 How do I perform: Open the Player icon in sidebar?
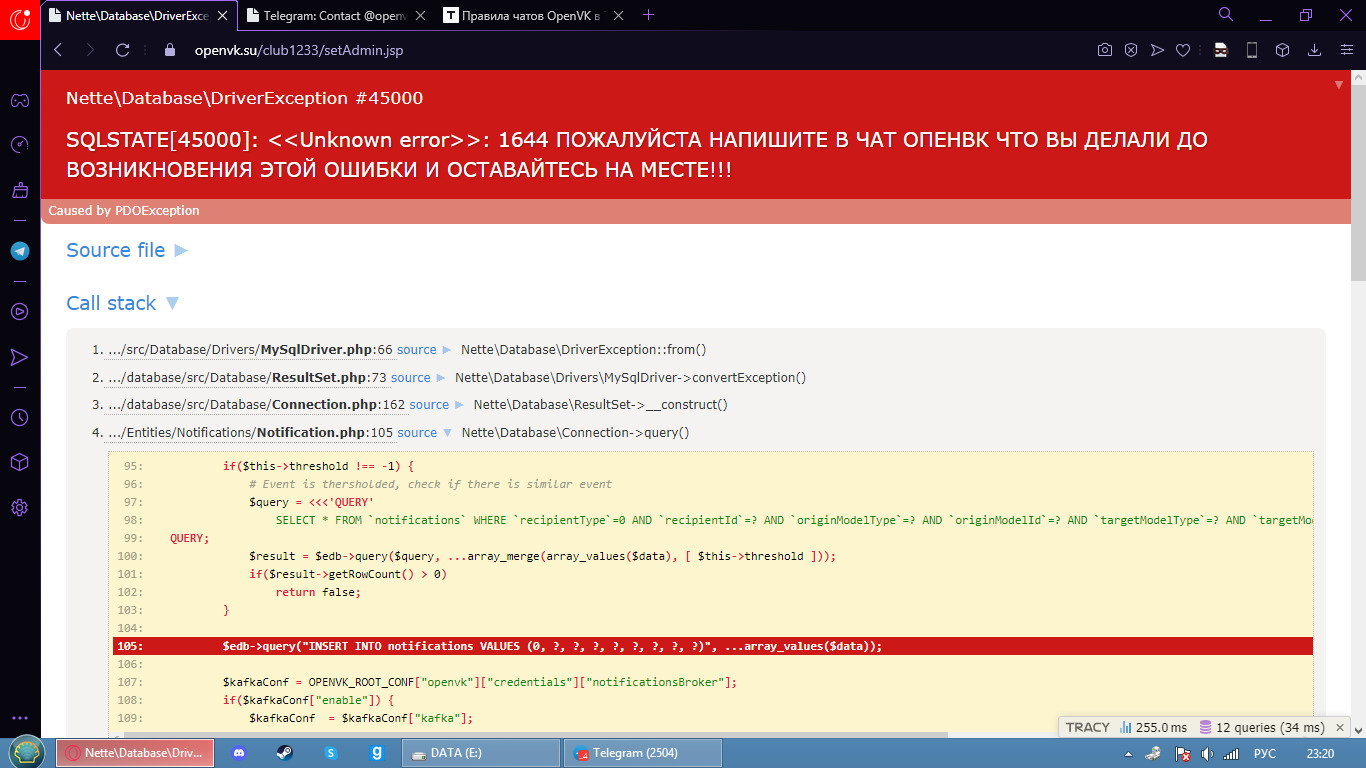pos(19,311)
